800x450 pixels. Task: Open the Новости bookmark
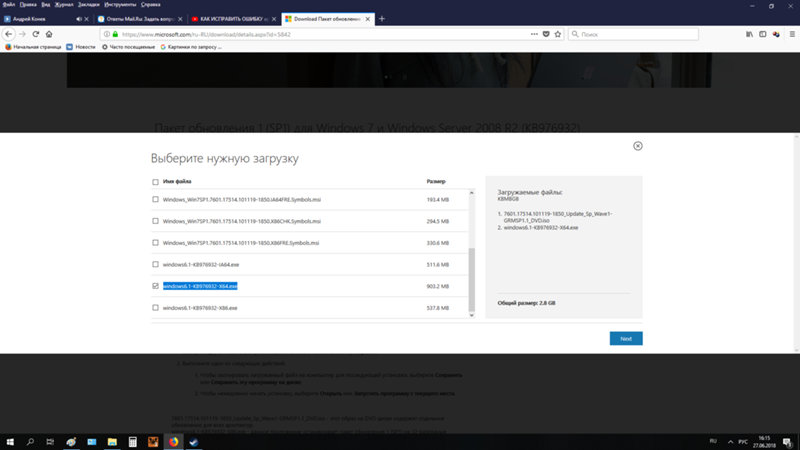[81, 47]
